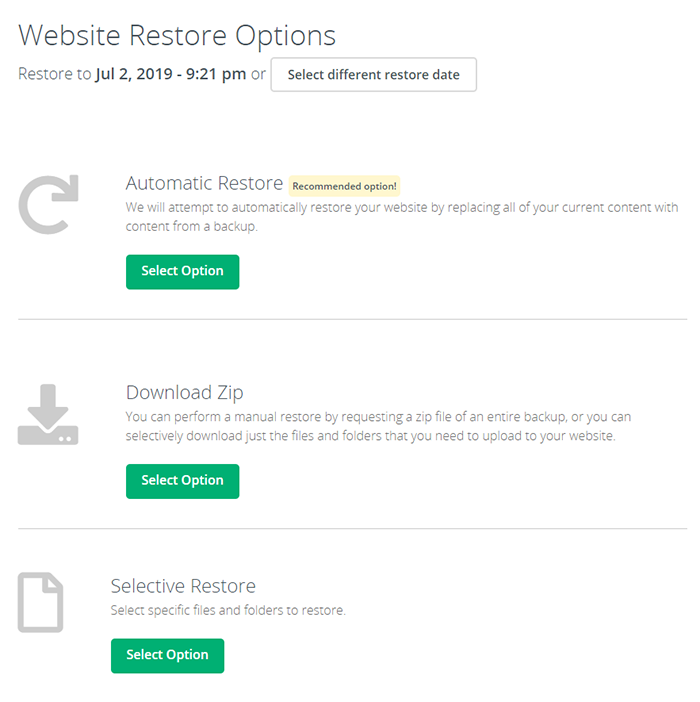The width and height of the screenshot is (700, 702).
Task: Click the divider line below Automatic Restore
Action: (x=352, y=319)
